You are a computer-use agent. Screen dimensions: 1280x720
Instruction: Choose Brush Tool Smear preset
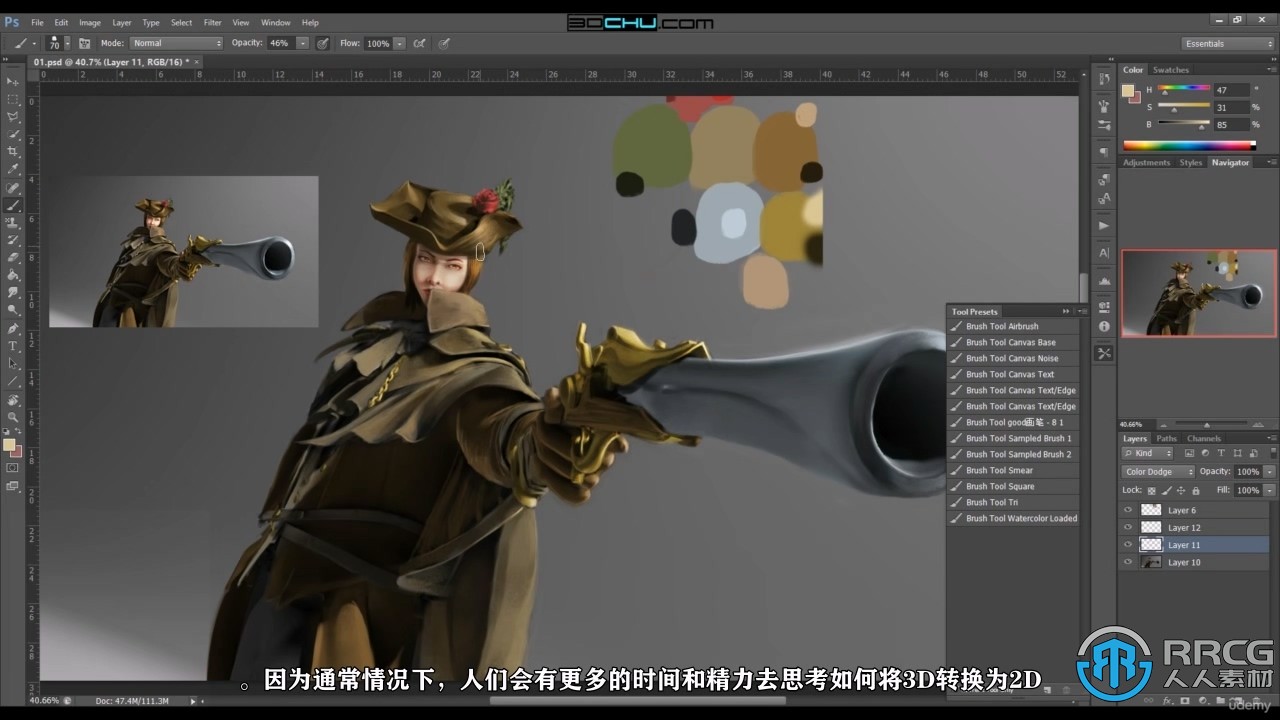1014,470
